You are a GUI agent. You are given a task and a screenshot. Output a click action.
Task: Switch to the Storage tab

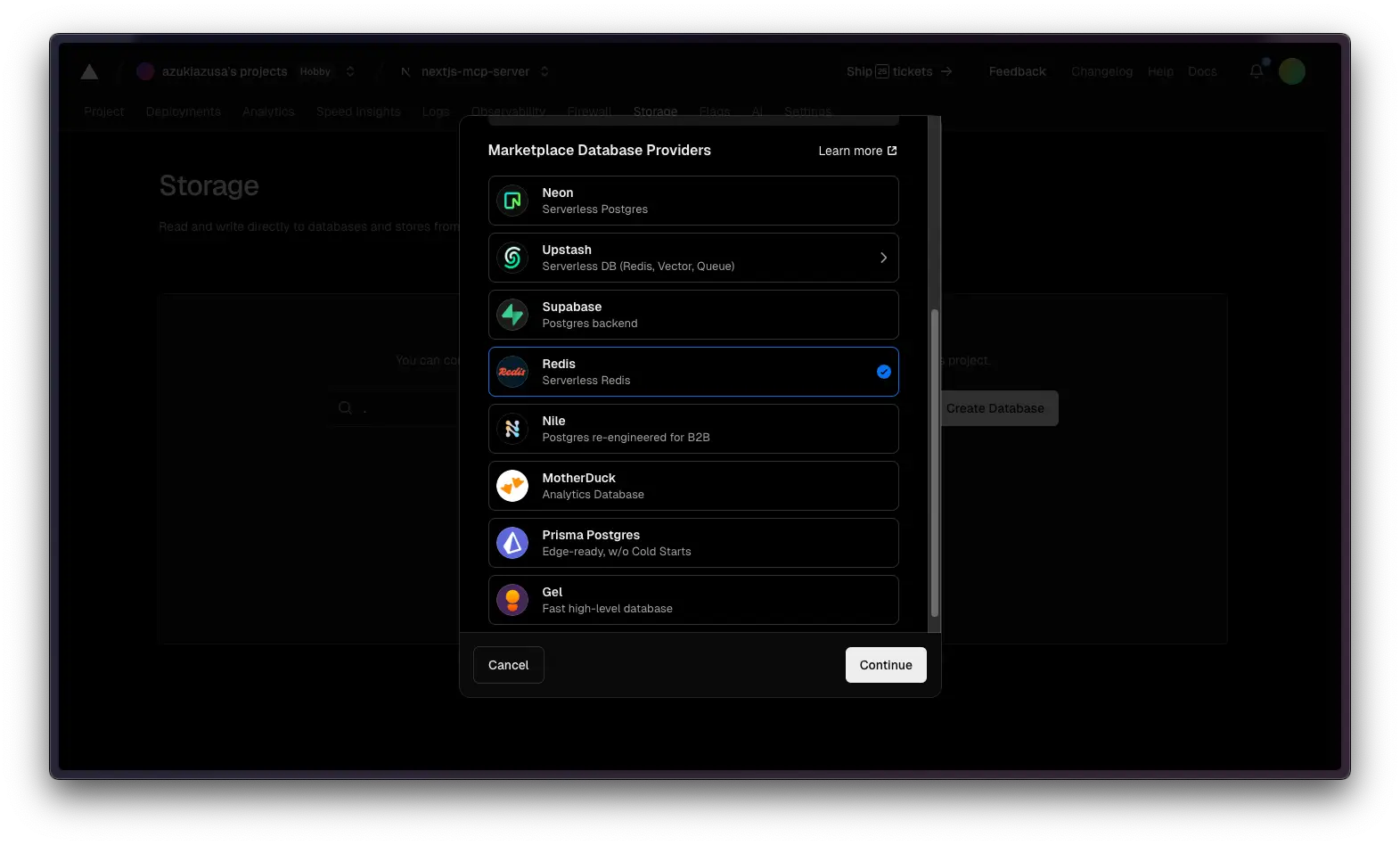point(655,111)
